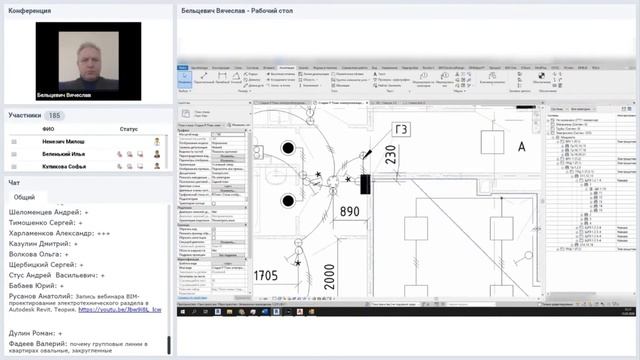
Task: Open the Файл ribbon menu
Action: 182,68
